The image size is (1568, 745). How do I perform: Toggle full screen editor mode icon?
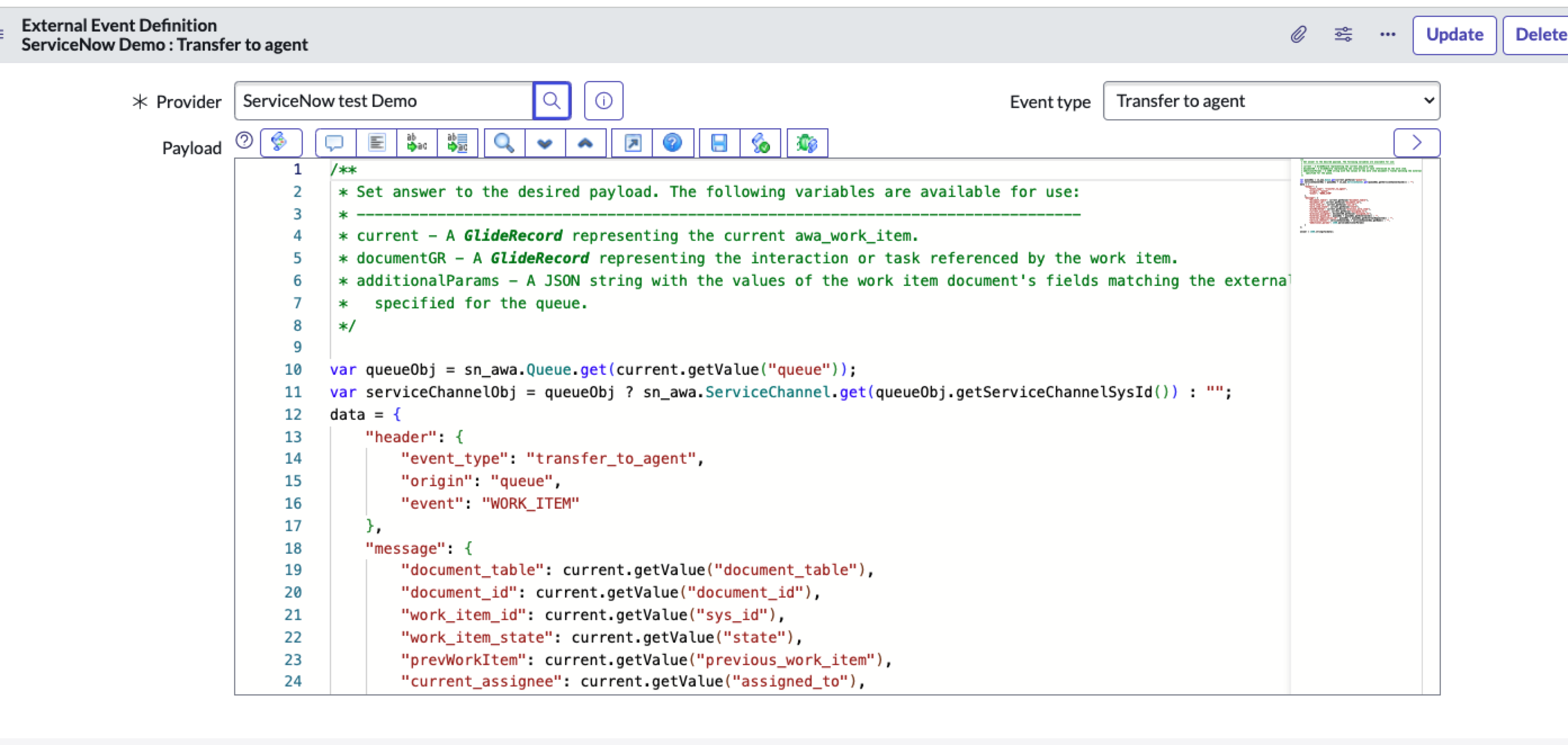[633, 143]
